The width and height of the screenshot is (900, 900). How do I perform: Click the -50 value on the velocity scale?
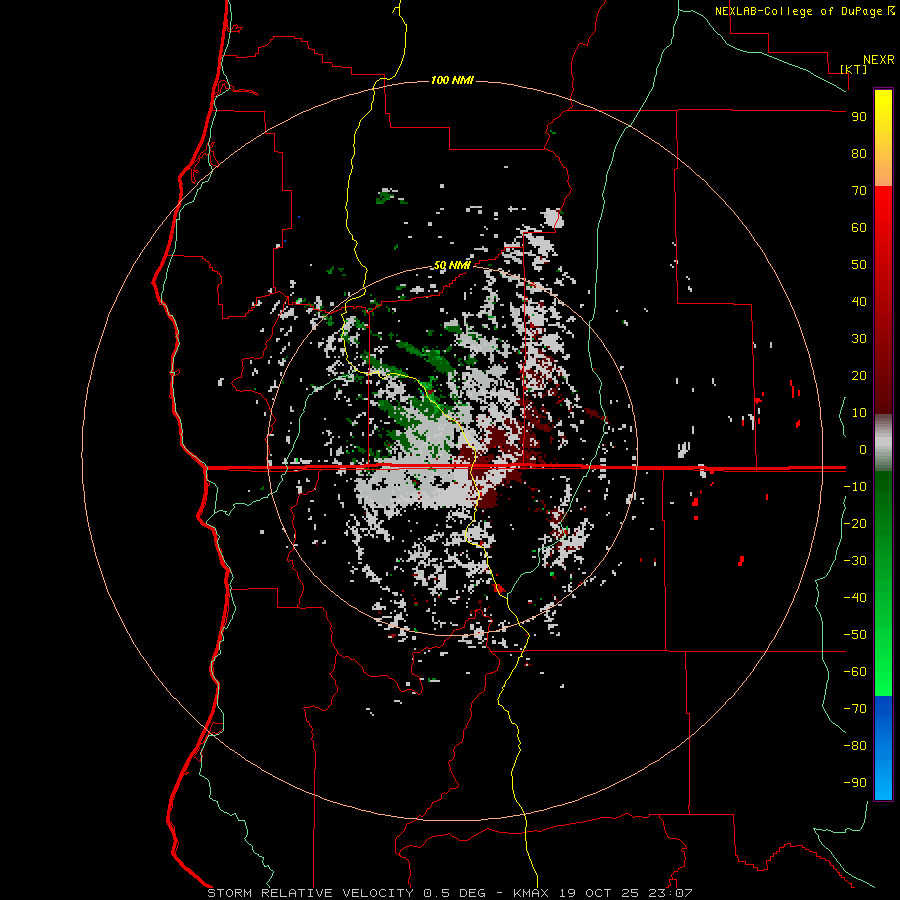click(x=855, y=635)
